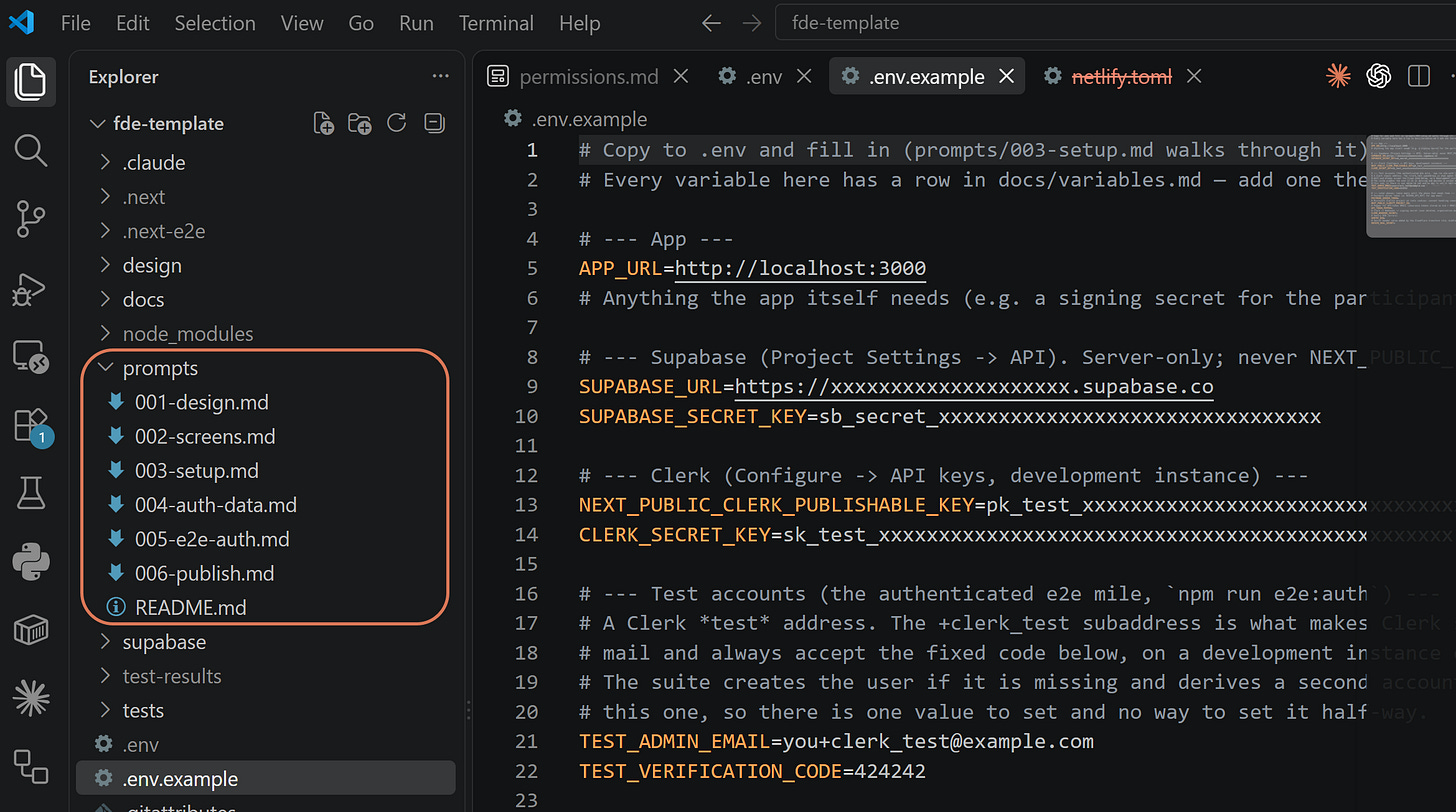Open 004-auth-data.md in prompts
1456x812 pixels.
click(x=215, y=505)
